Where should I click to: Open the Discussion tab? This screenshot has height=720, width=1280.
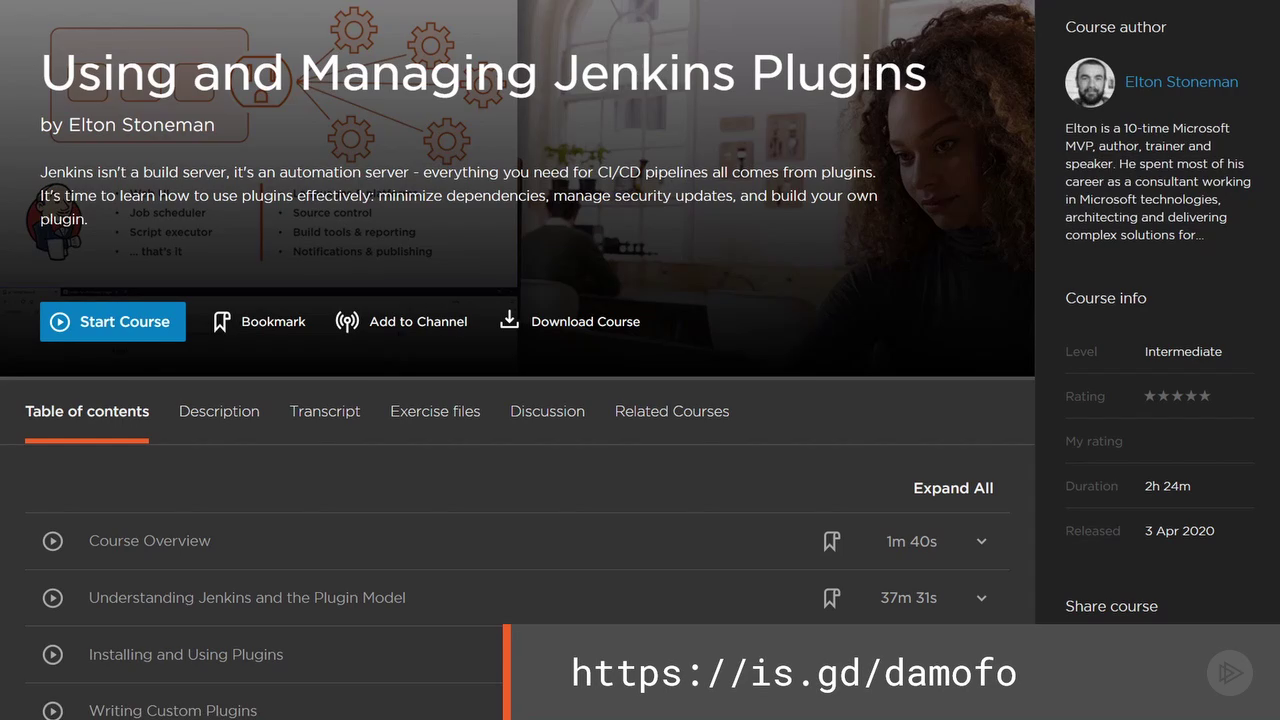click(x=547, y=411)
